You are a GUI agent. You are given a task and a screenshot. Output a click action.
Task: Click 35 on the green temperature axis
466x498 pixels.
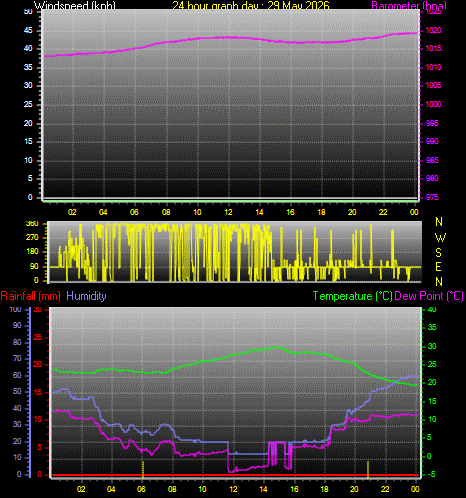coord(432,327)
